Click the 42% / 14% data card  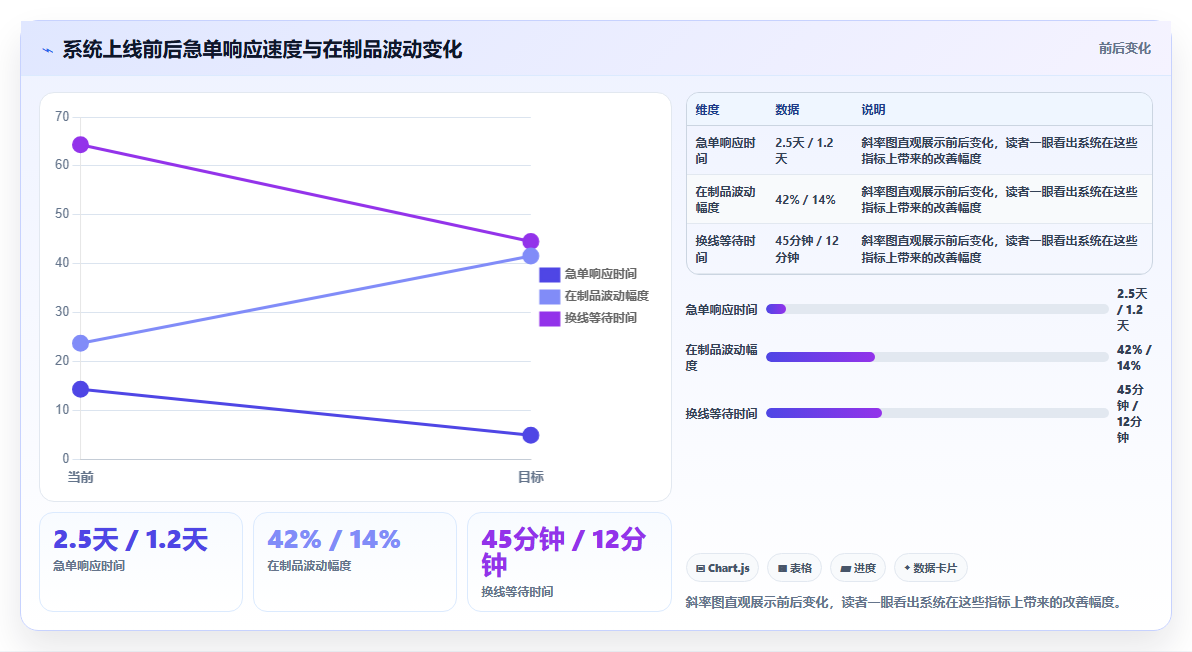tap(355, 562)
